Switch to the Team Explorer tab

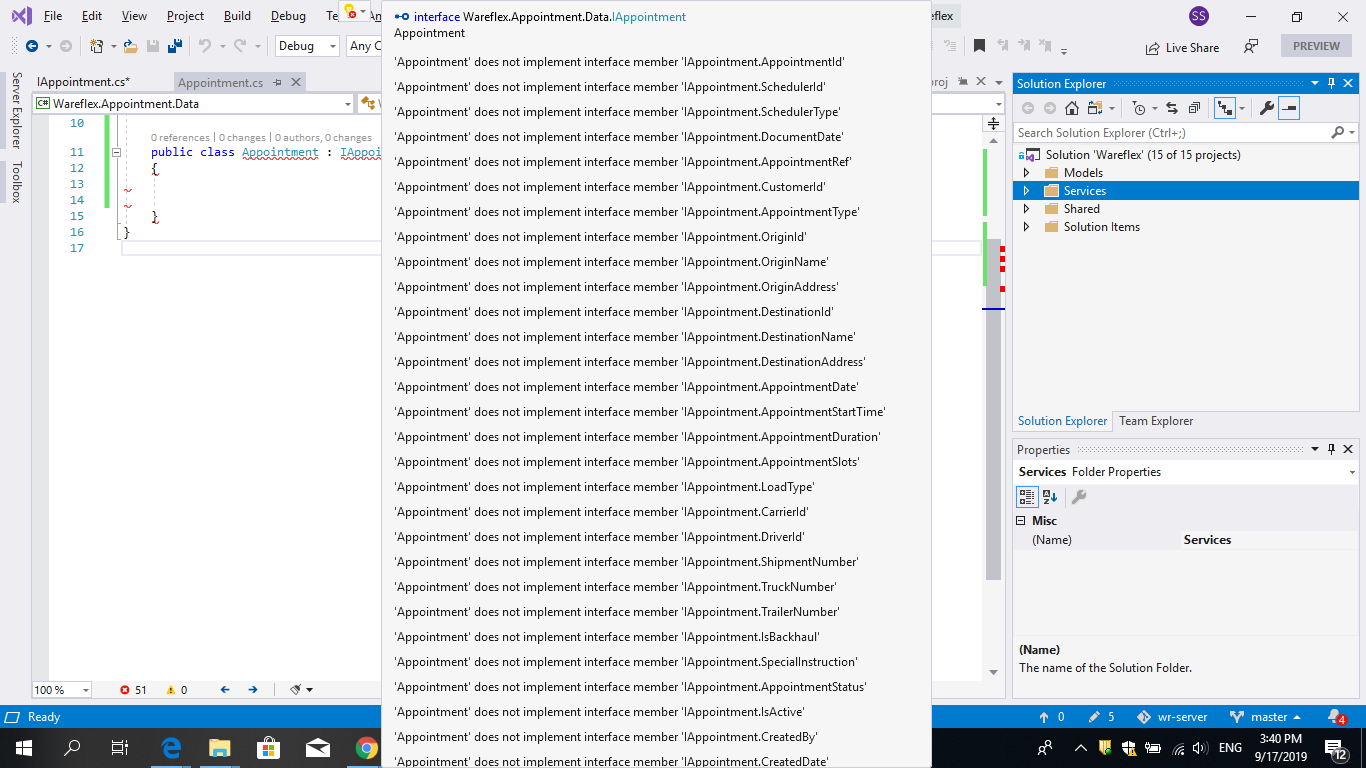(1155, 421)
